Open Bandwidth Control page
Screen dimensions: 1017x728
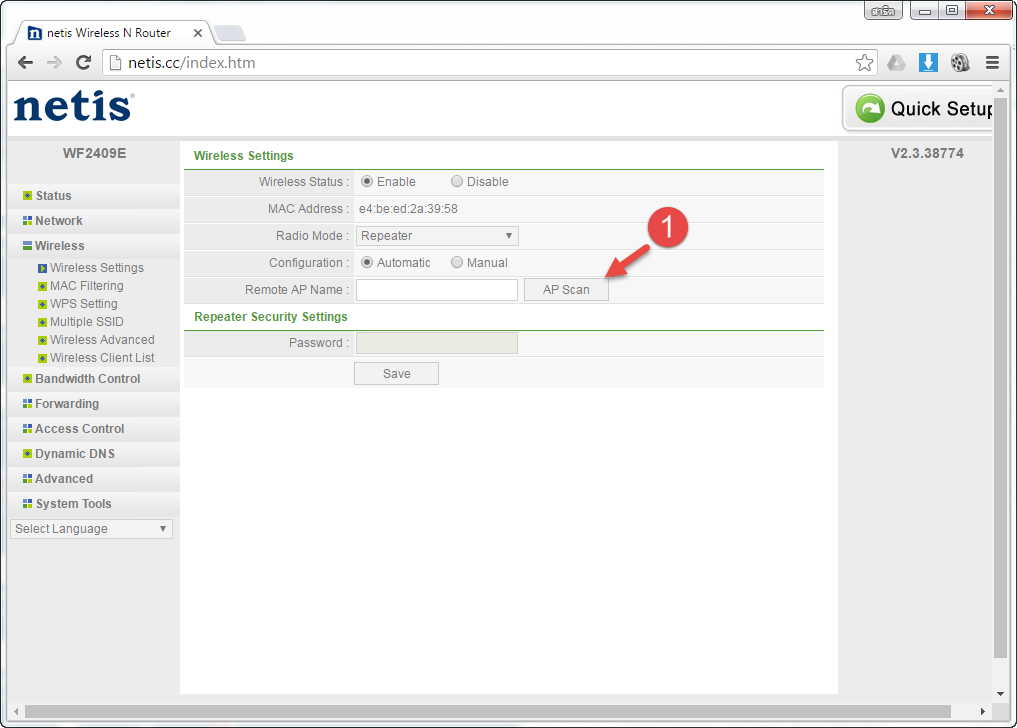pos(88,379)
